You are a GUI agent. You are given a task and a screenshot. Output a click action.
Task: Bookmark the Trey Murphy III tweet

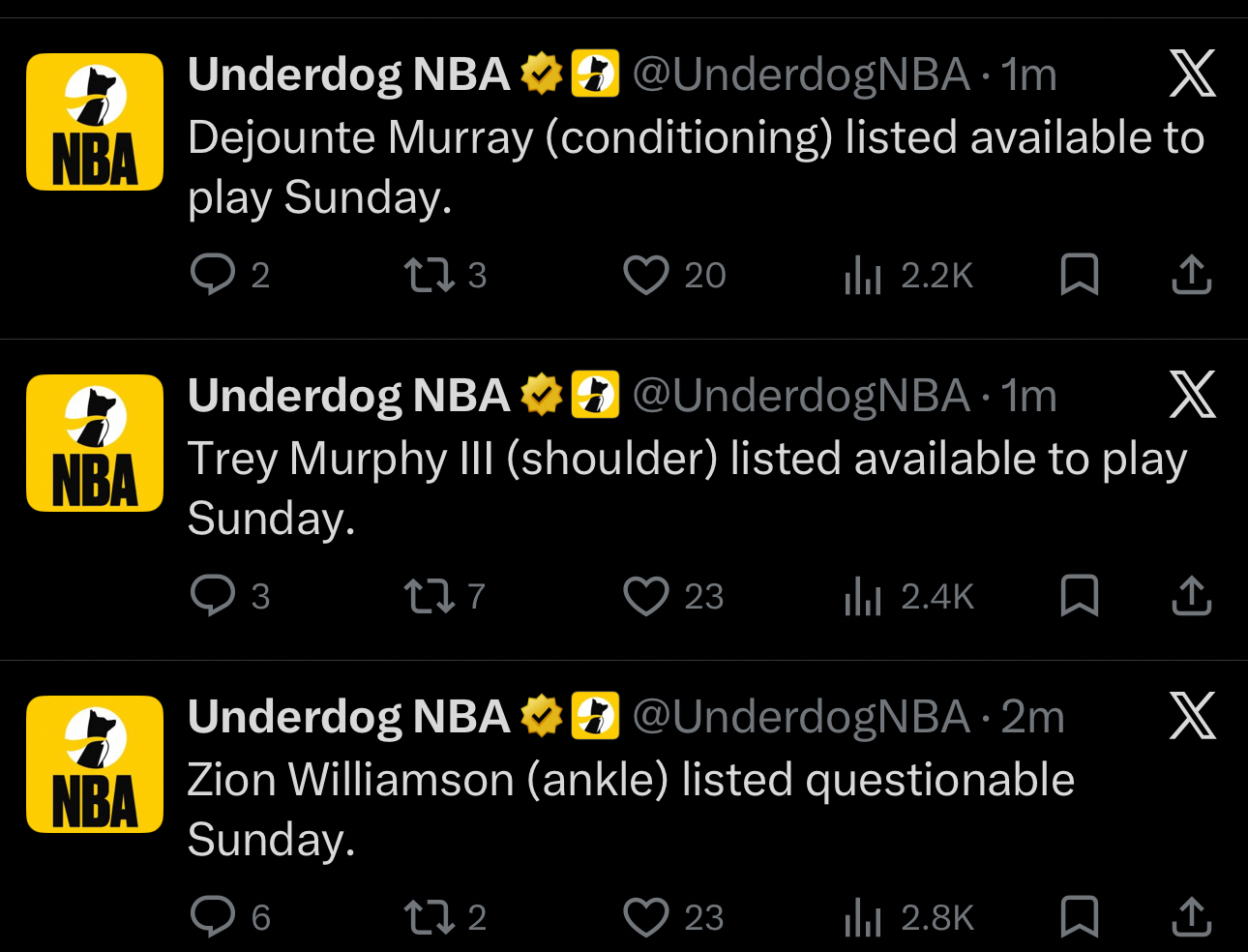[x=1079, y=596]
